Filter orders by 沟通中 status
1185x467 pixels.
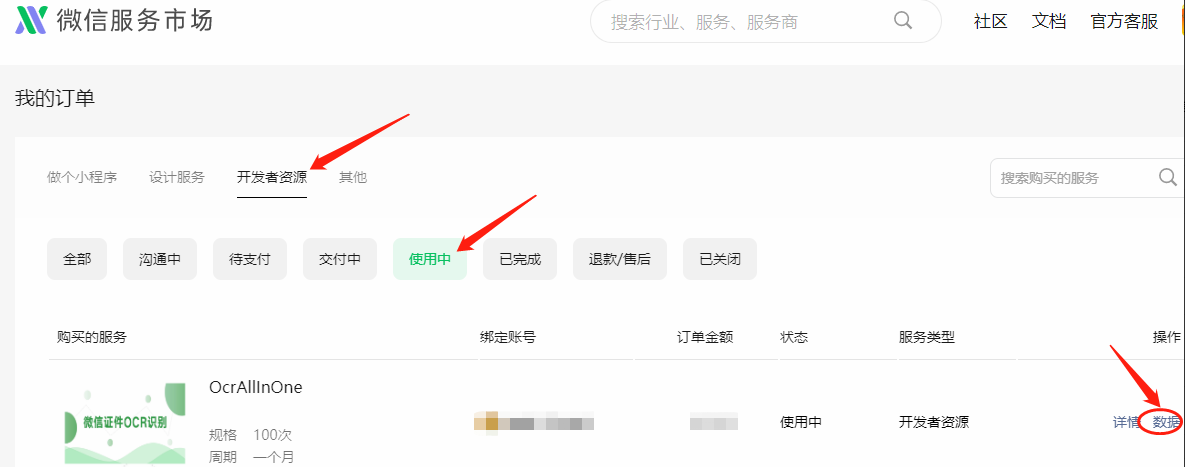pyautogui.click(x=159, y=259)
